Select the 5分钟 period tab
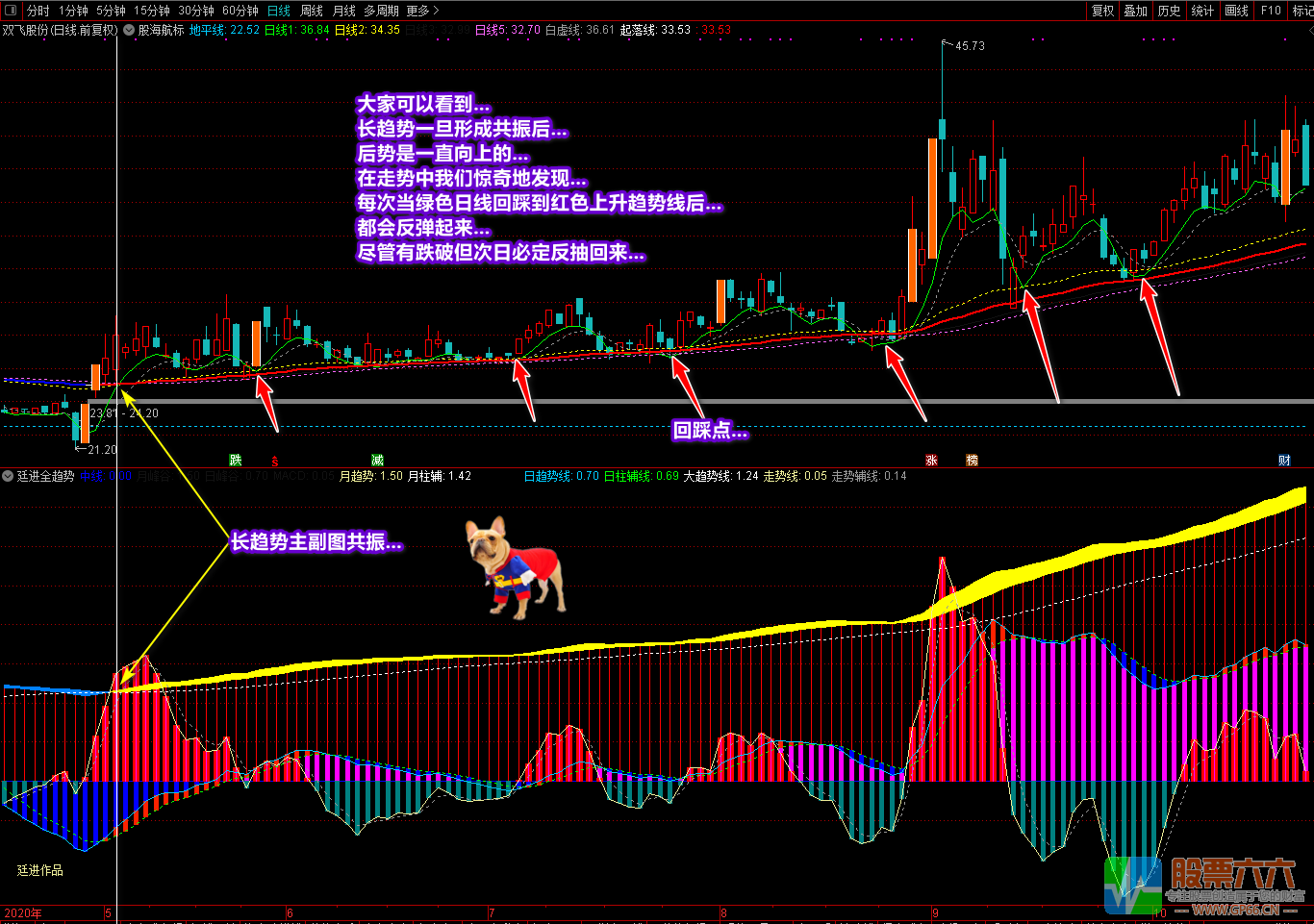1314x924 pixels. click(111, 11)
